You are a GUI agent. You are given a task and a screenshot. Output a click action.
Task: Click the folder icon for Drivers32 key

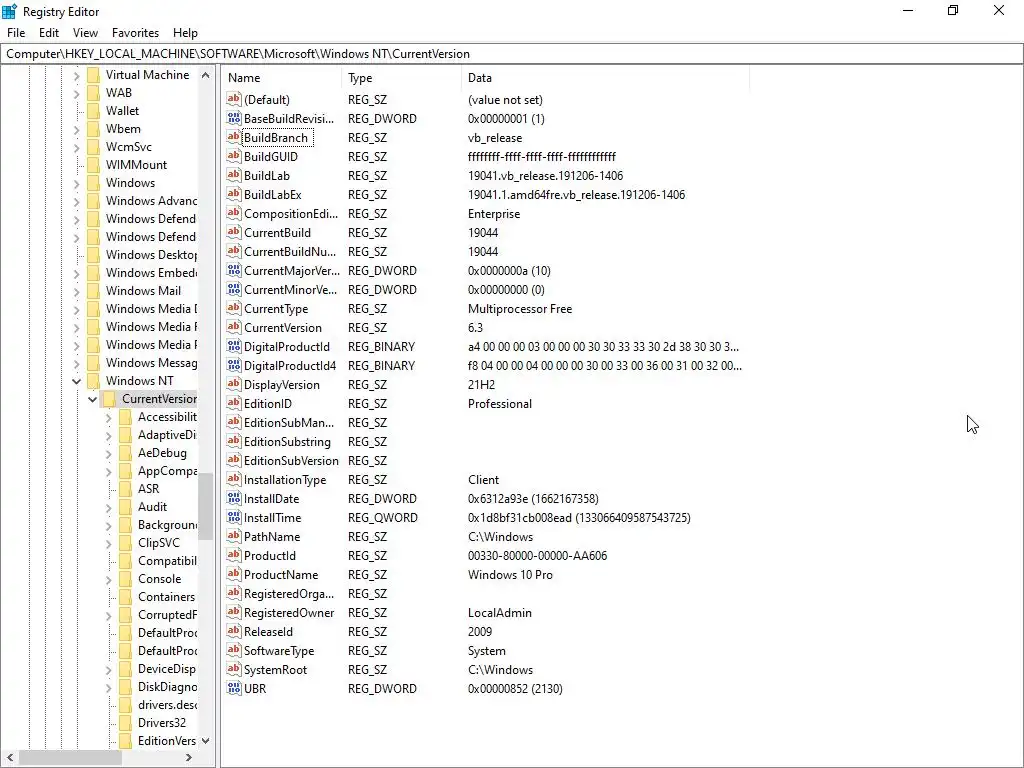click(125, 723)
